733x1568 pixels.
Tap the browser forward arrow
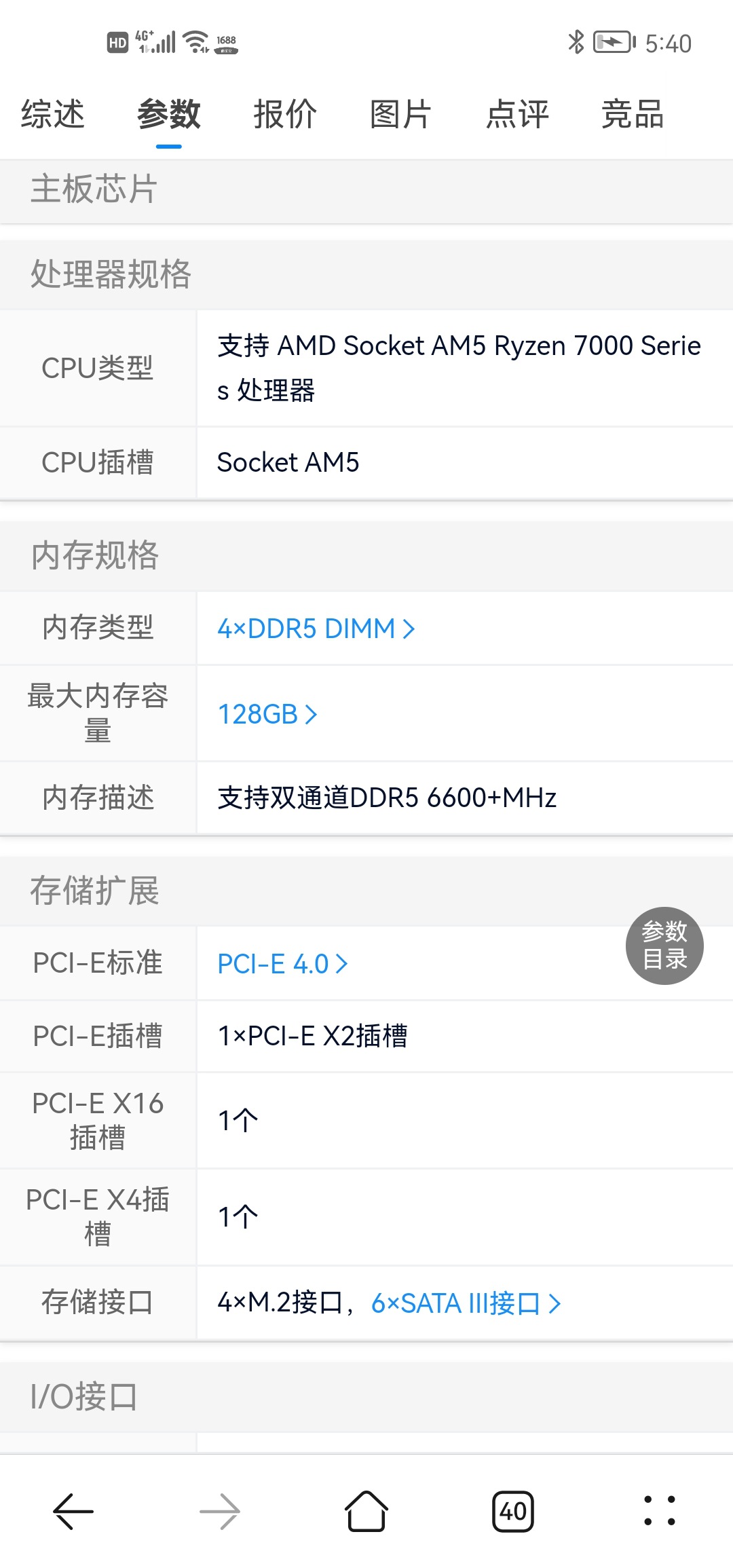pyautogui.click(x=220, y=1512)
